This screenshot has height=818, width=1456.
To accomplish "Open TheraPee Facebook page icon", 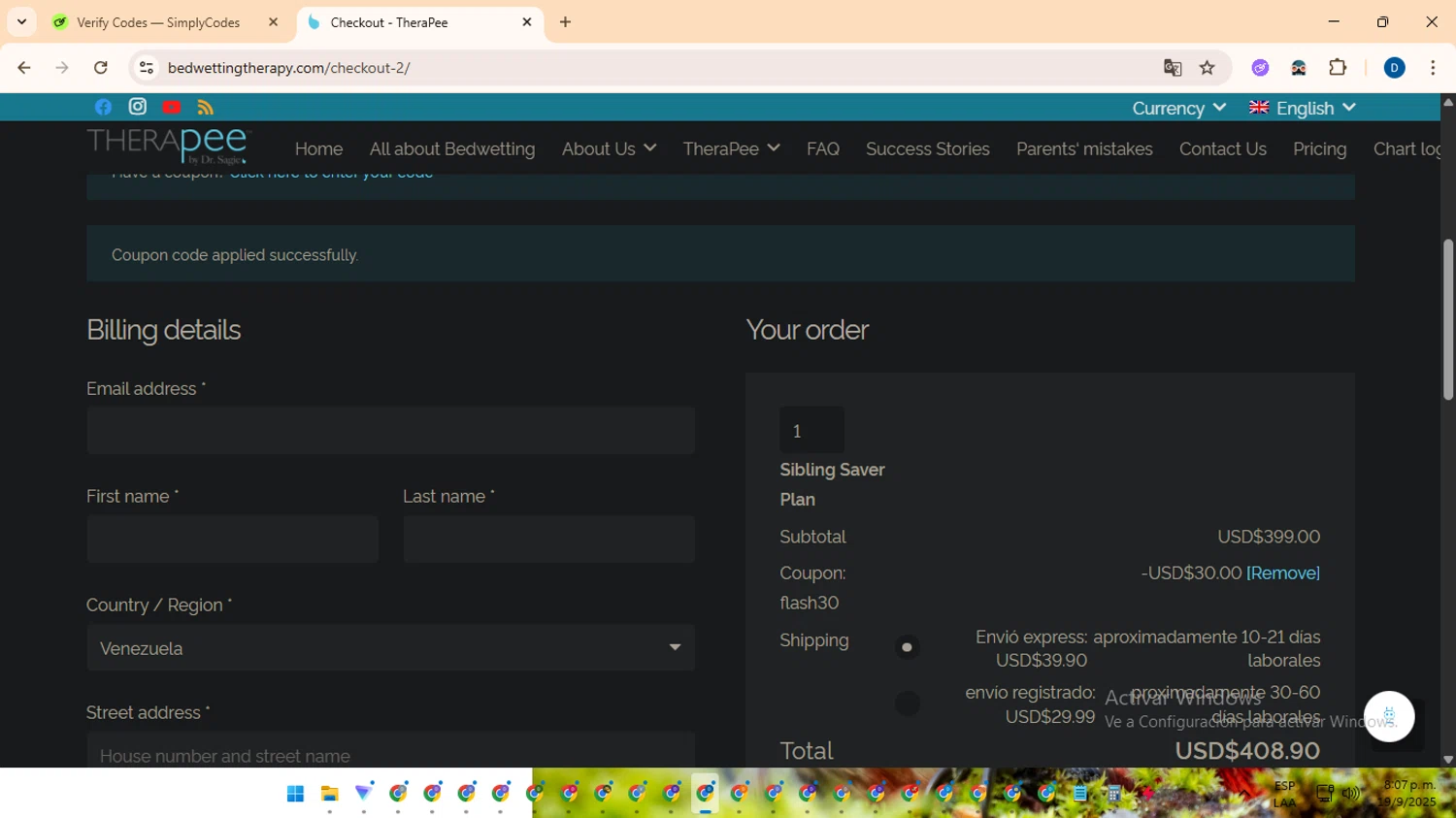I will pyautogui.click(x=103, y=107).
